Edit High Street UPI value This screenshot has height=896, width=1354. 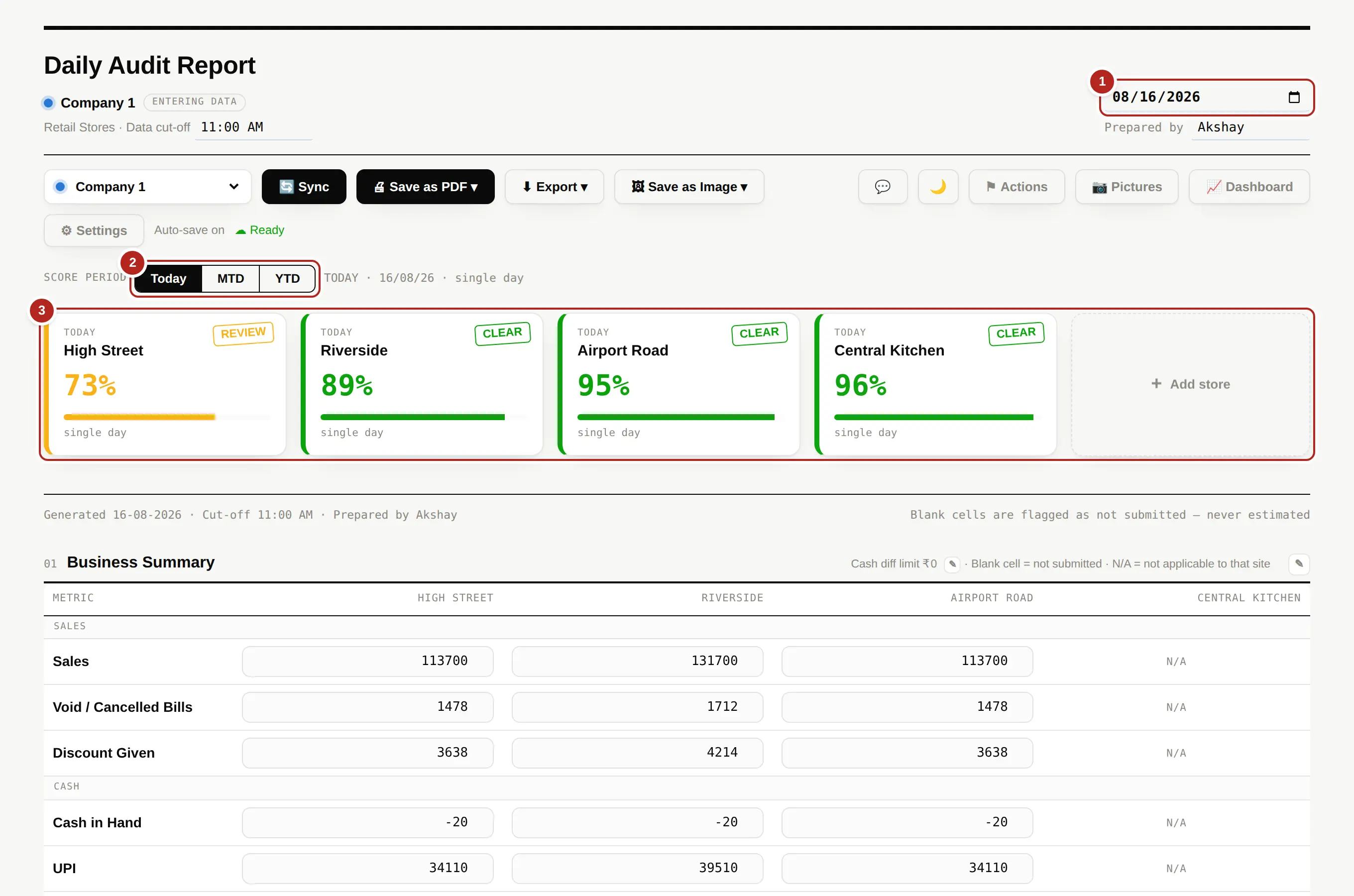tap(367, 868)
